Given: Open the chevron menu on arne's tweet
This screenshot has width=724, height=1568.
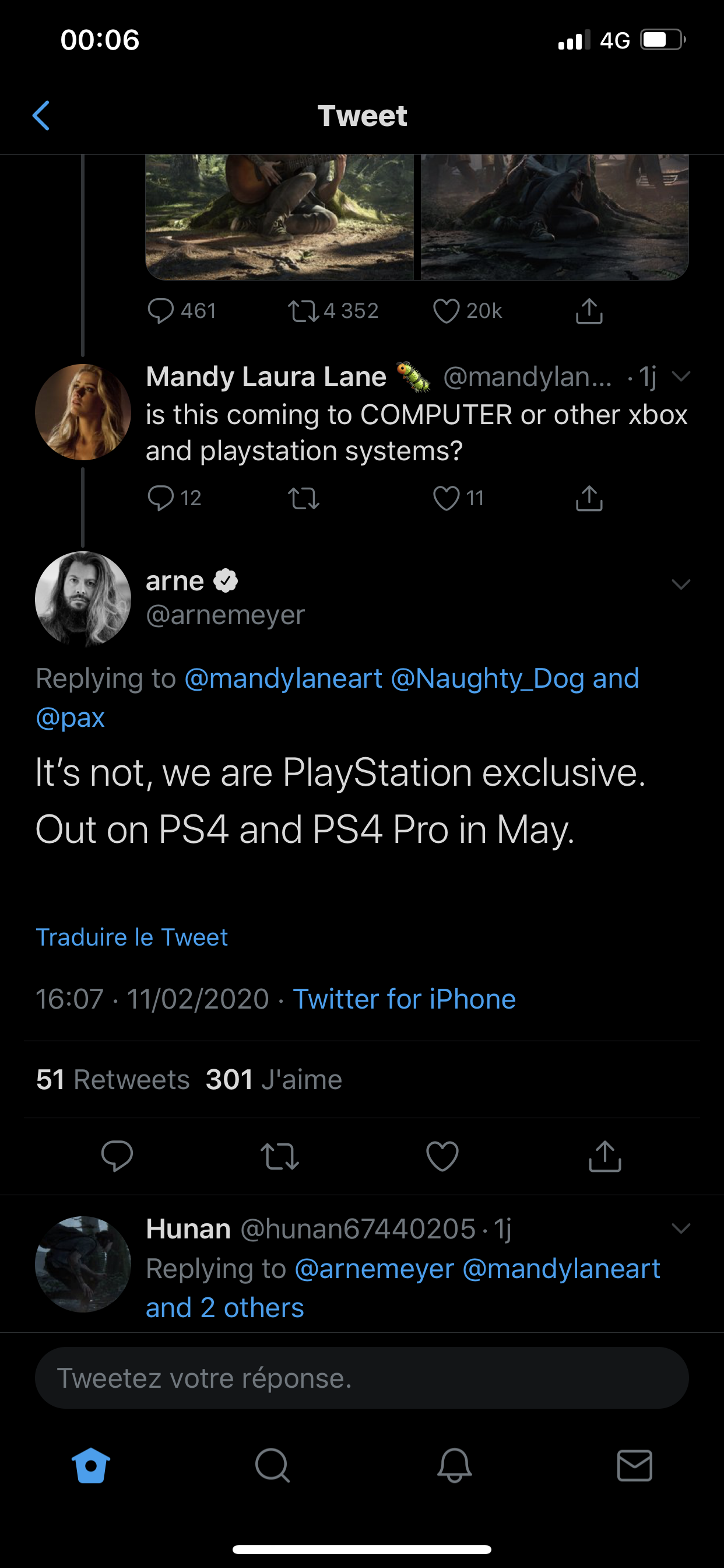Looking at the screenshot, I should click(x=681, y=584).
